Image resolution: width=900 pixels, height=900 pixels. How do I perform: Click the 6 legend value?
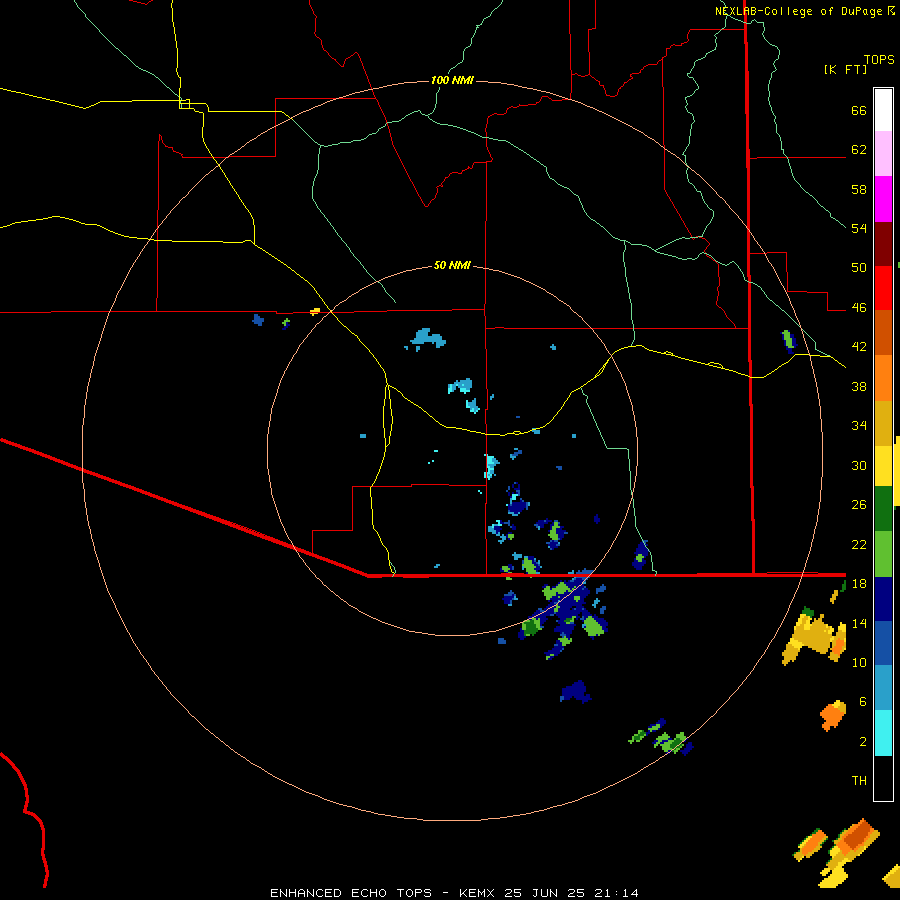[x=863, y=701]
